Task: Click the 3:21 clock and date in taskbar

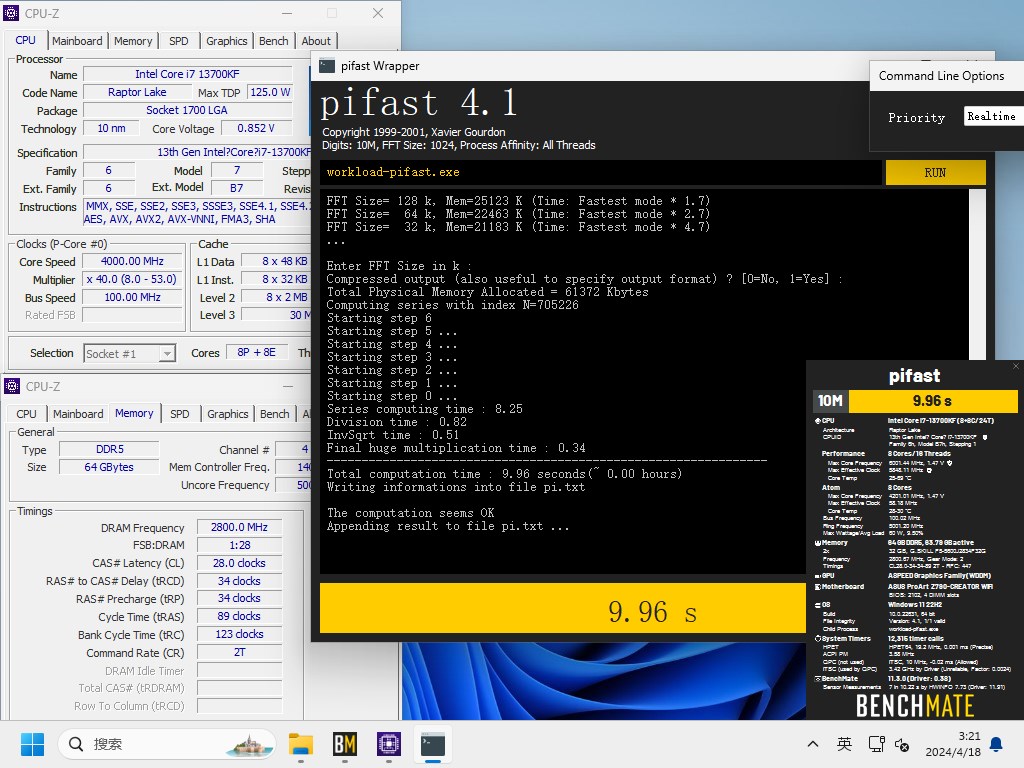Action: (x=953, y=744)
